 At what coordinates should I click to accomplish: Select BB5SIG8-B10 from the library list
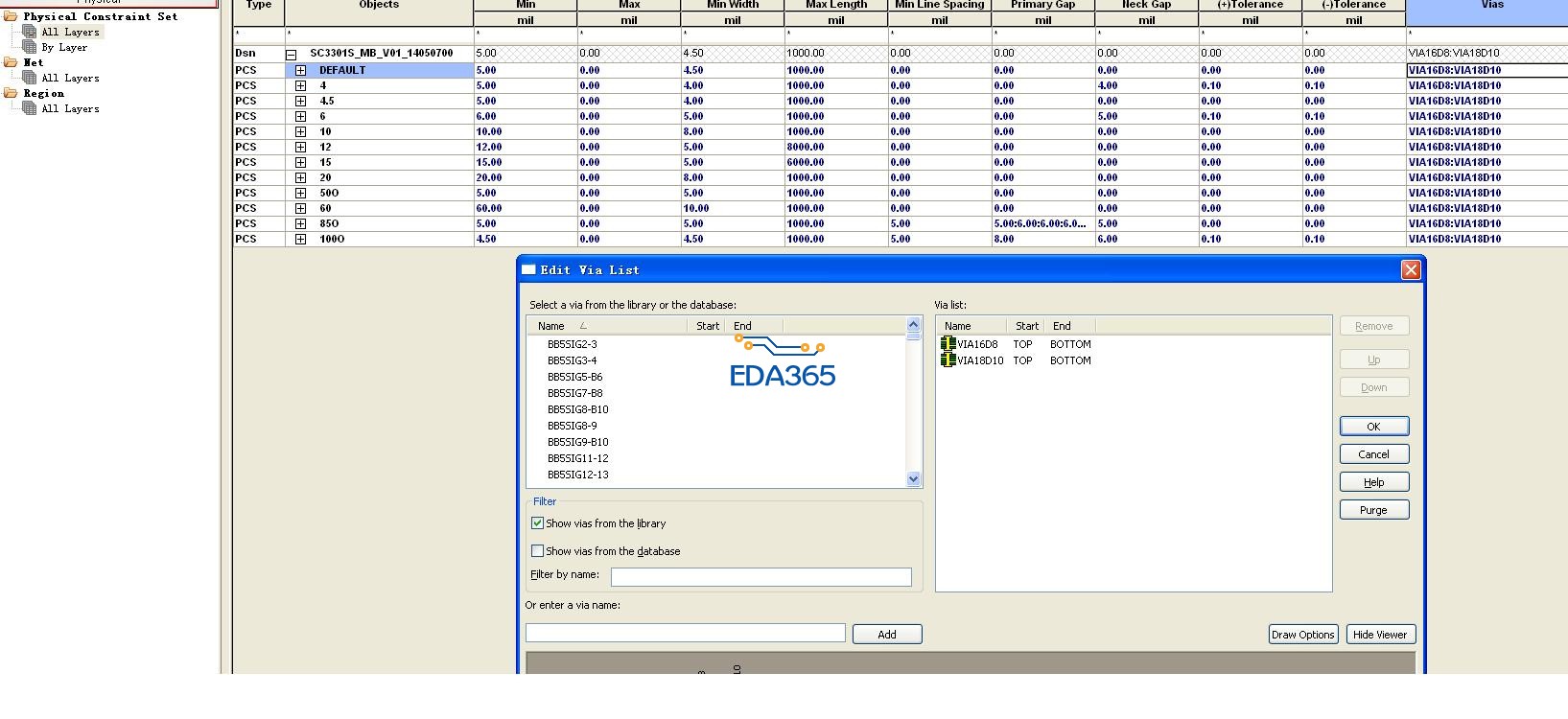pyautogui.click(x=577, y=409)
